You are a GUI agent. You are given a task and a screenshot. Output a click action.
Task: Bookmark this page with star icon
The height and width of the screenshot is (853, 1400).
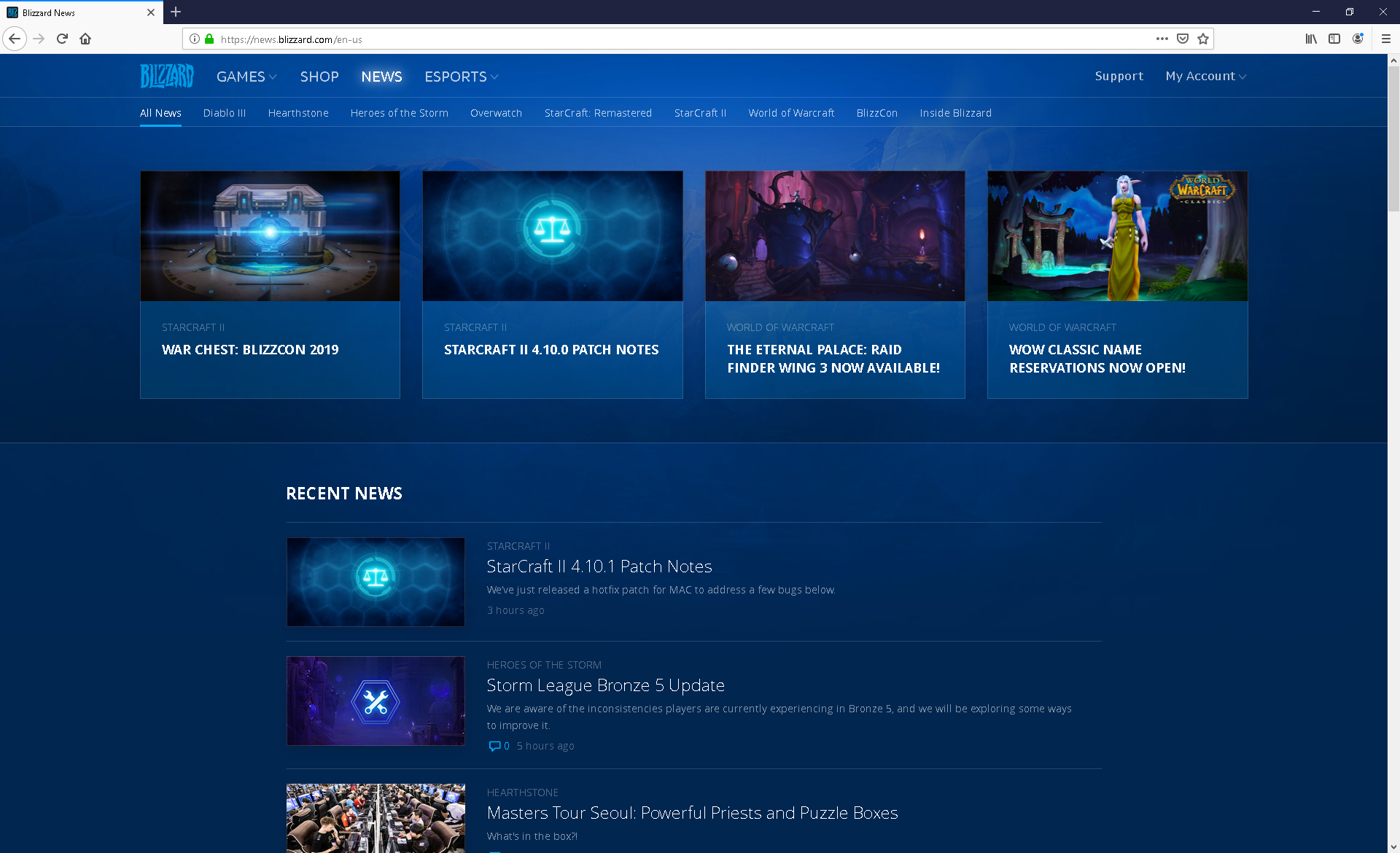(x=1203, y=39)
